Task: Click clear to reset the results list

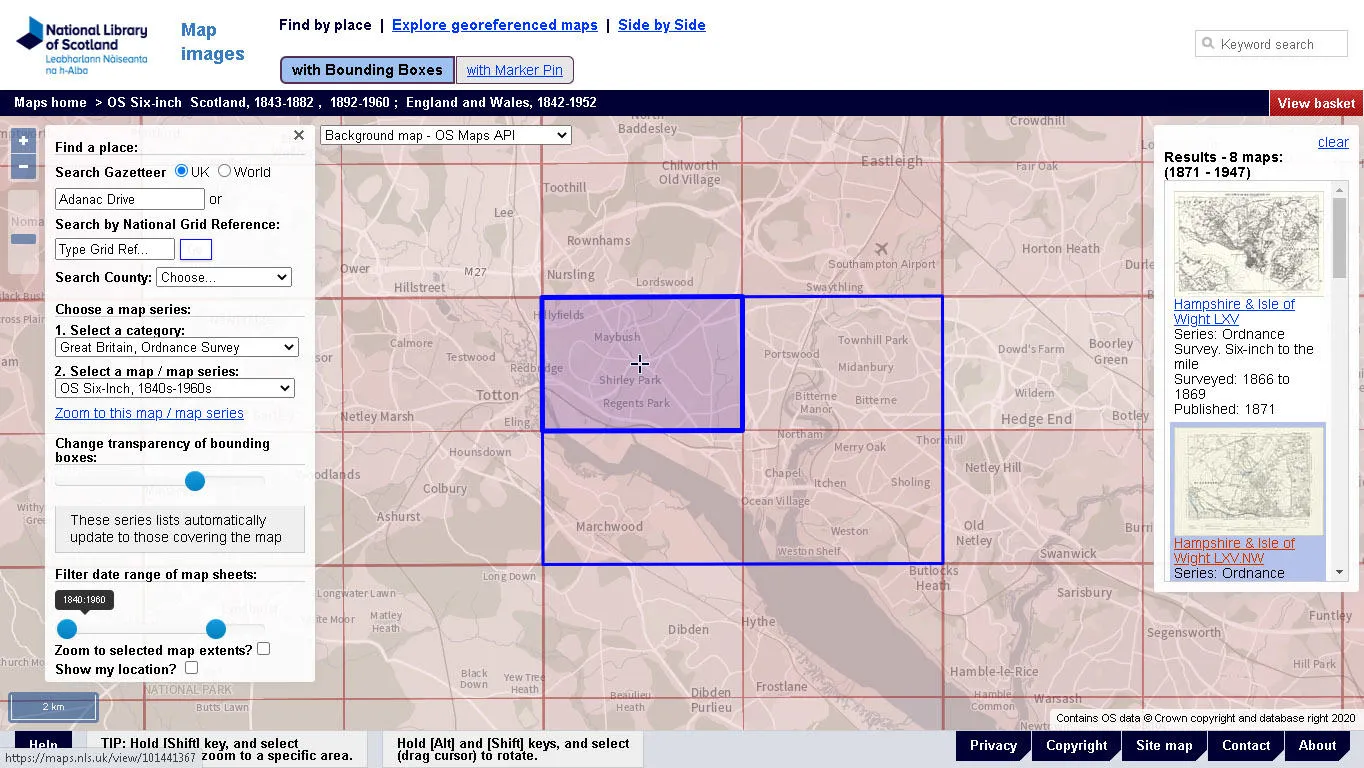Action: (1333, 142)
